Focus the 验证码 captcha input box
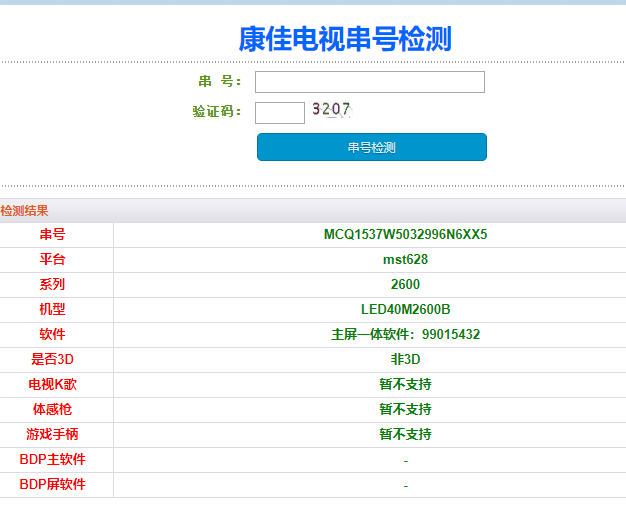626x531 pixels. point(280,113)
